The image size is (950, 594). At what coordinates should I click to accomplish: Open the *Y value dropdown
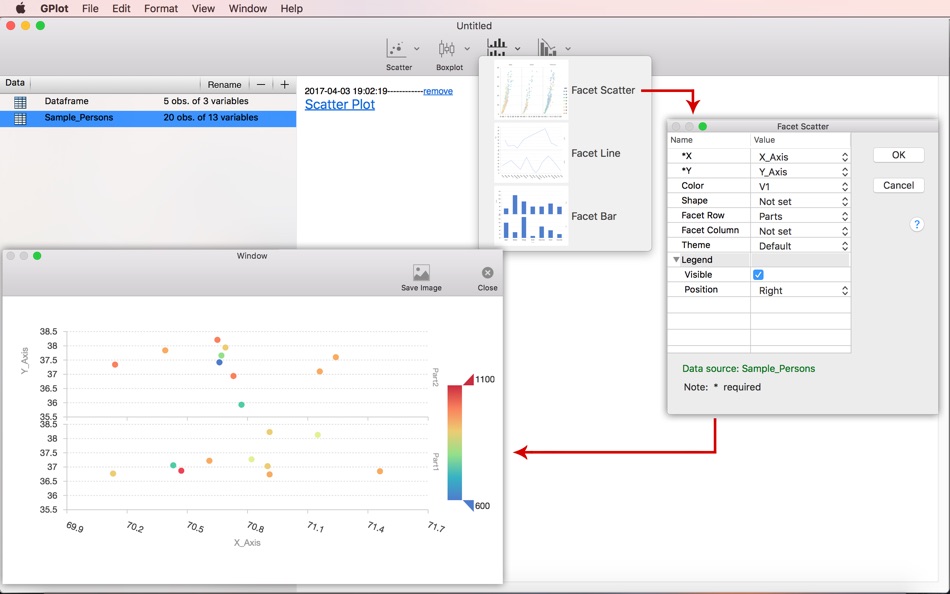[801, 172]
